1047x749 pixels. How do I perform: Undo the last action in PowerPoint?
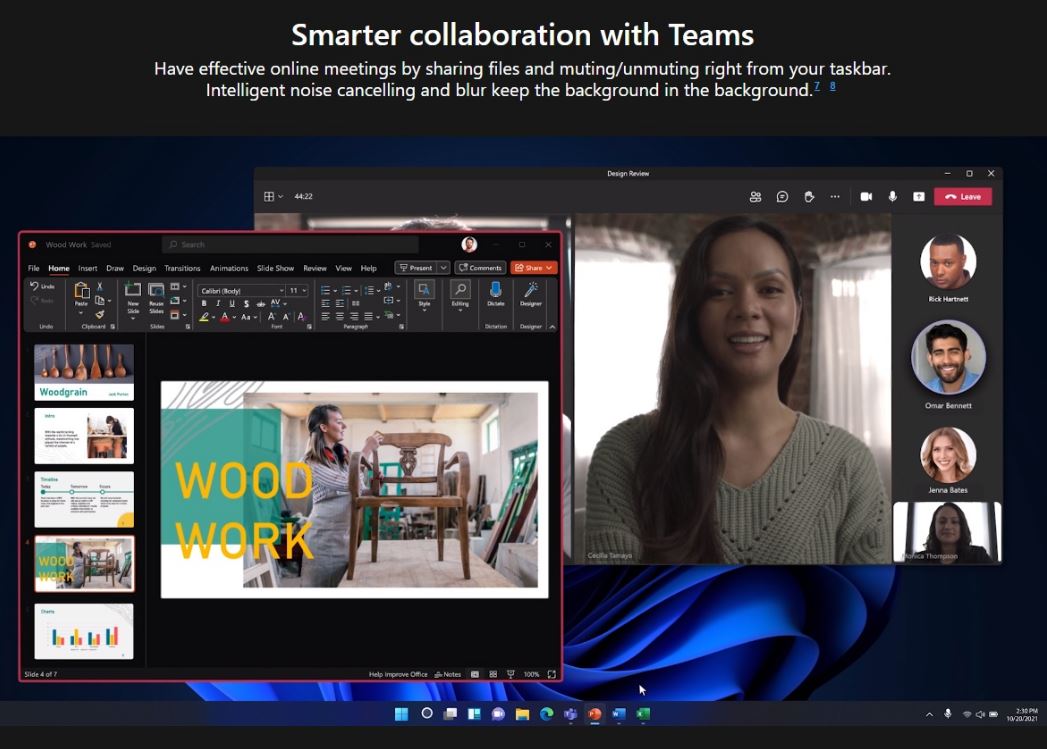pyautogui.click(x=41, y=286)
